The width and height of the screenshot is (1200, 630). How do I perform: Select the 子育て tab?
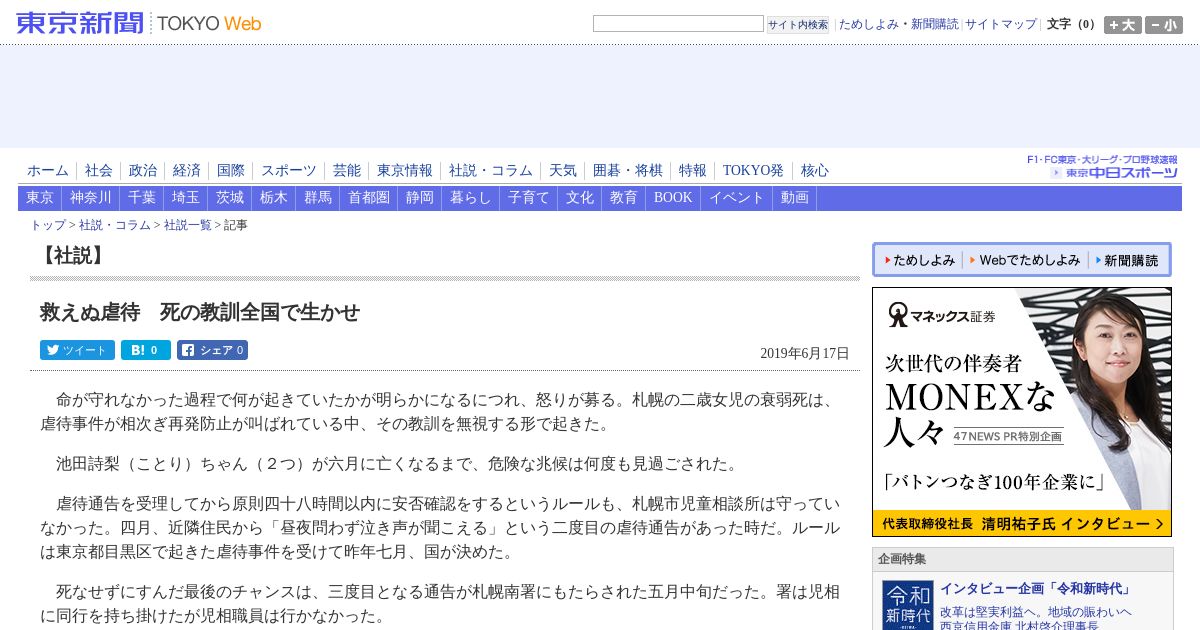point(529,198)
